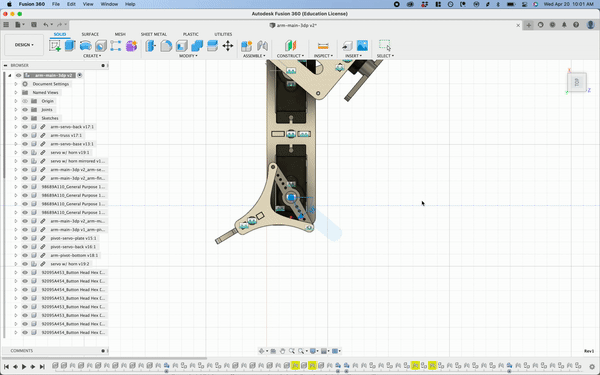Click the Create Form purple icon

tap(131, 46)
